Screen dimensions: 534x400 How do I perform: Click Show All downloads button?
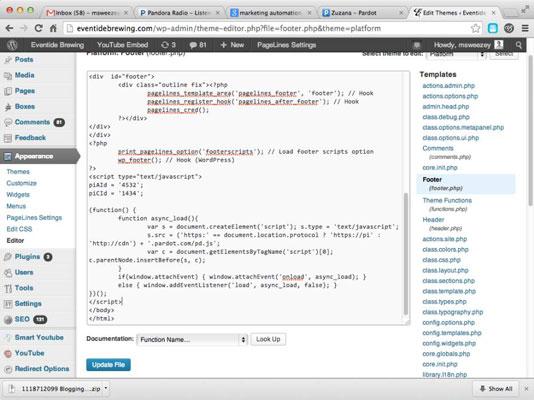pos(497,389)
